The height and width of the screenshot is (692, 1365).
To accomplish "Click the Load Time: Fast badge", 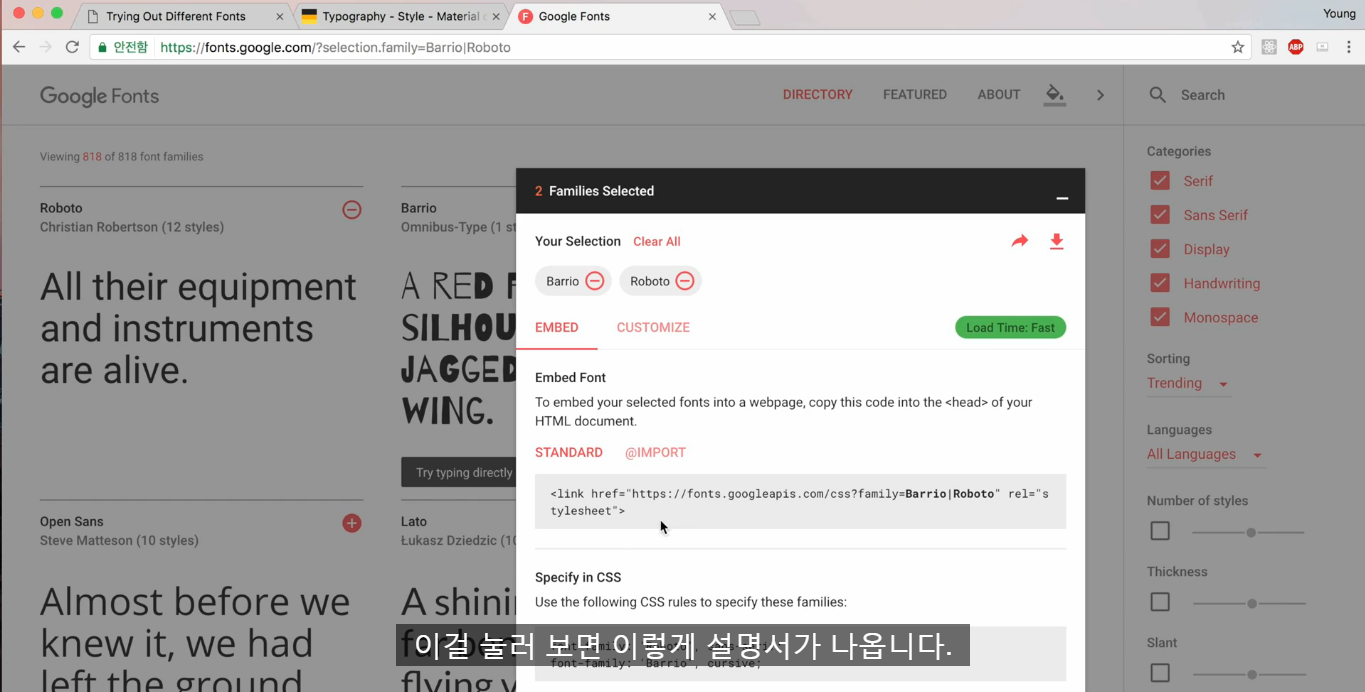I will click(1010, 327).
